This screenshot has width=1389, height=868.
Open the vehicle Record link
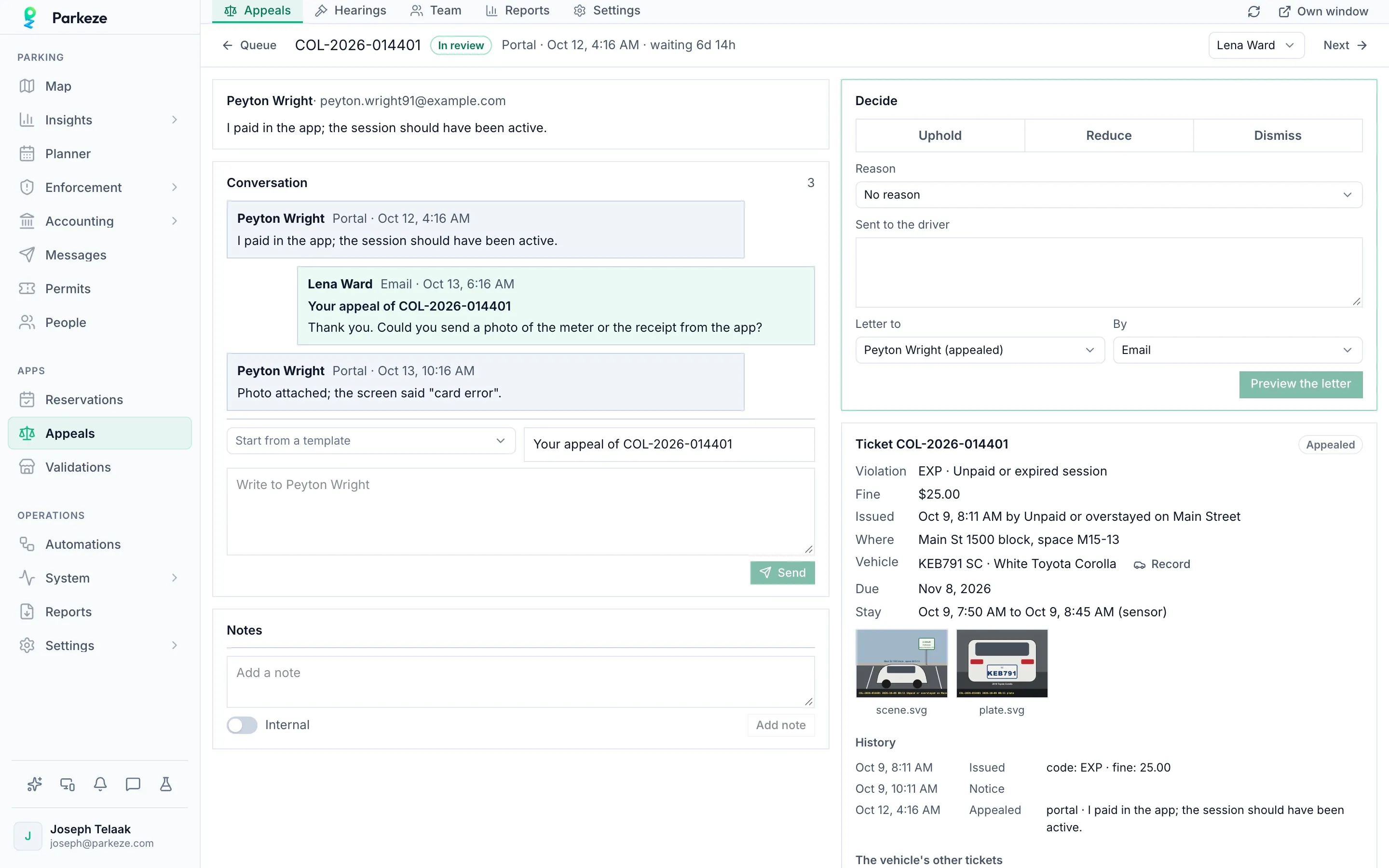1162,564
